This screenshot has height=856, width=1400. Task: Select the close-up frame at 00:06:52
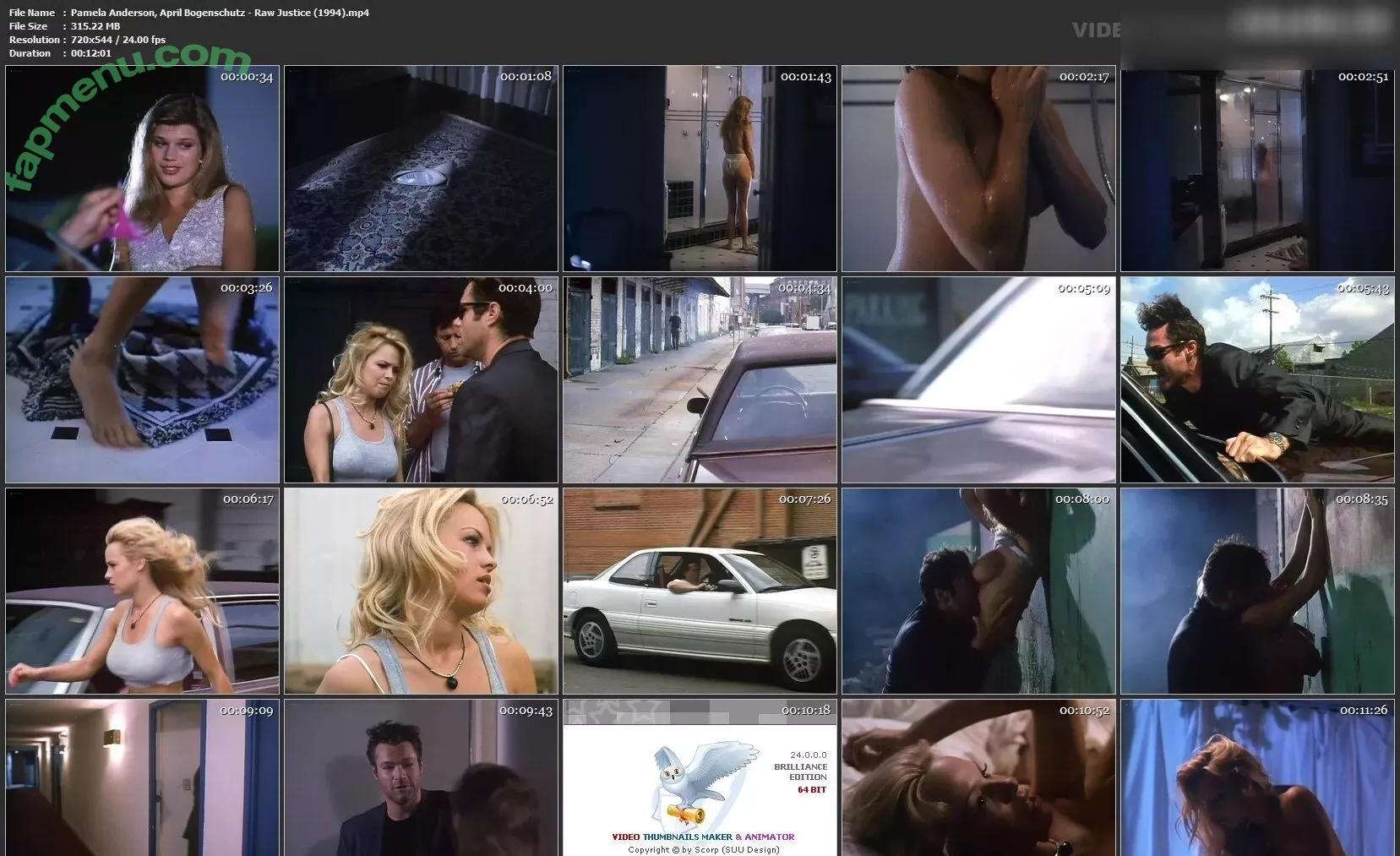[x=421, y=592]
